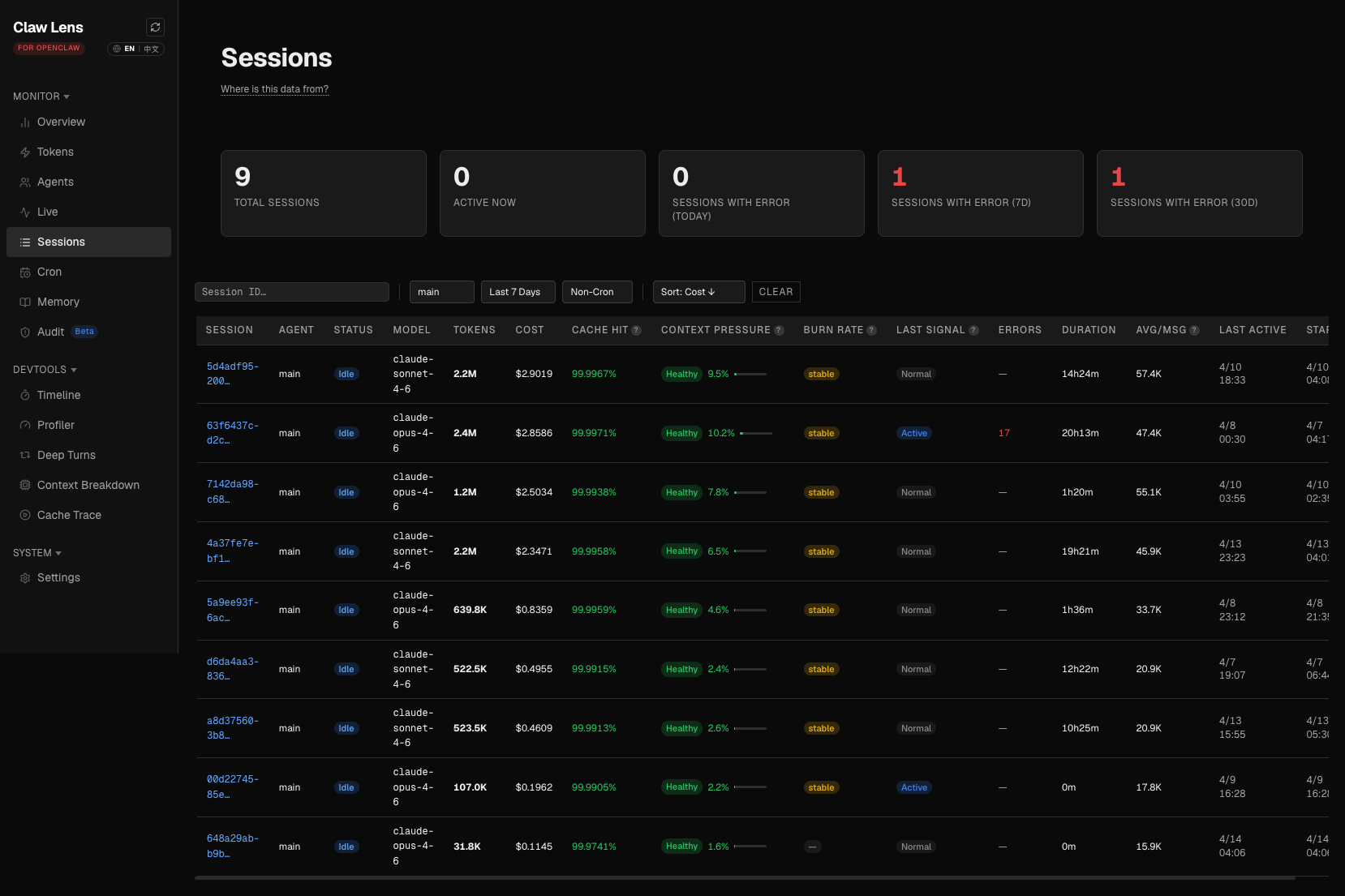Image resolution: width=1345 pixels, height=896 pixels.
Task: Collapse the SYSTEM sidebar section
Action: tap(37, 553)
